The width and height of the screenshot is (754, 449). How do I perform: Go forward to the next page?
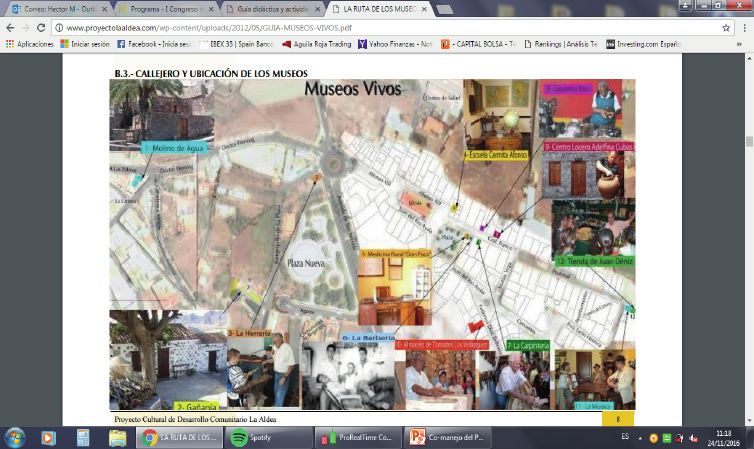pyautogui.click(x=26, y=28)
